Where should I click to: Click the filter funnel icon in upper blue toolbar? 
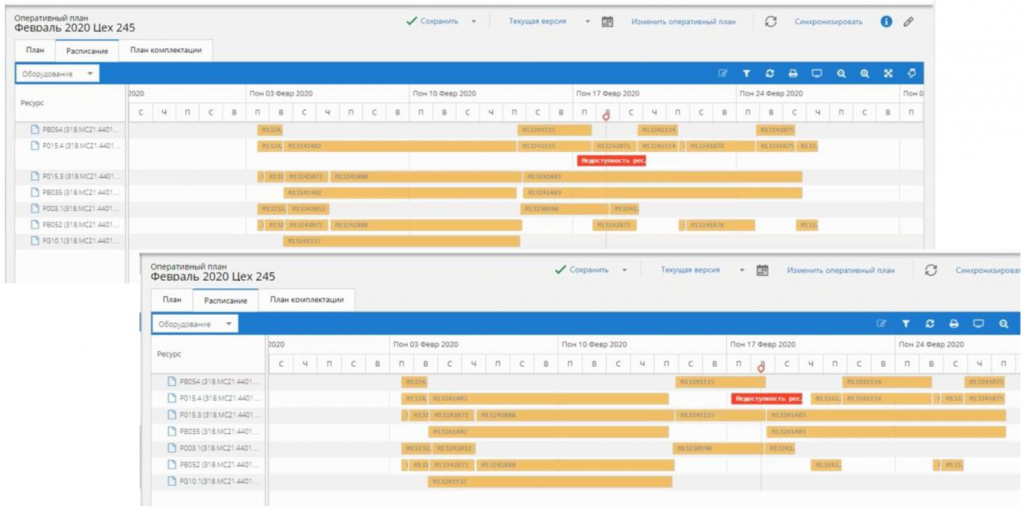tap(746, 74)
